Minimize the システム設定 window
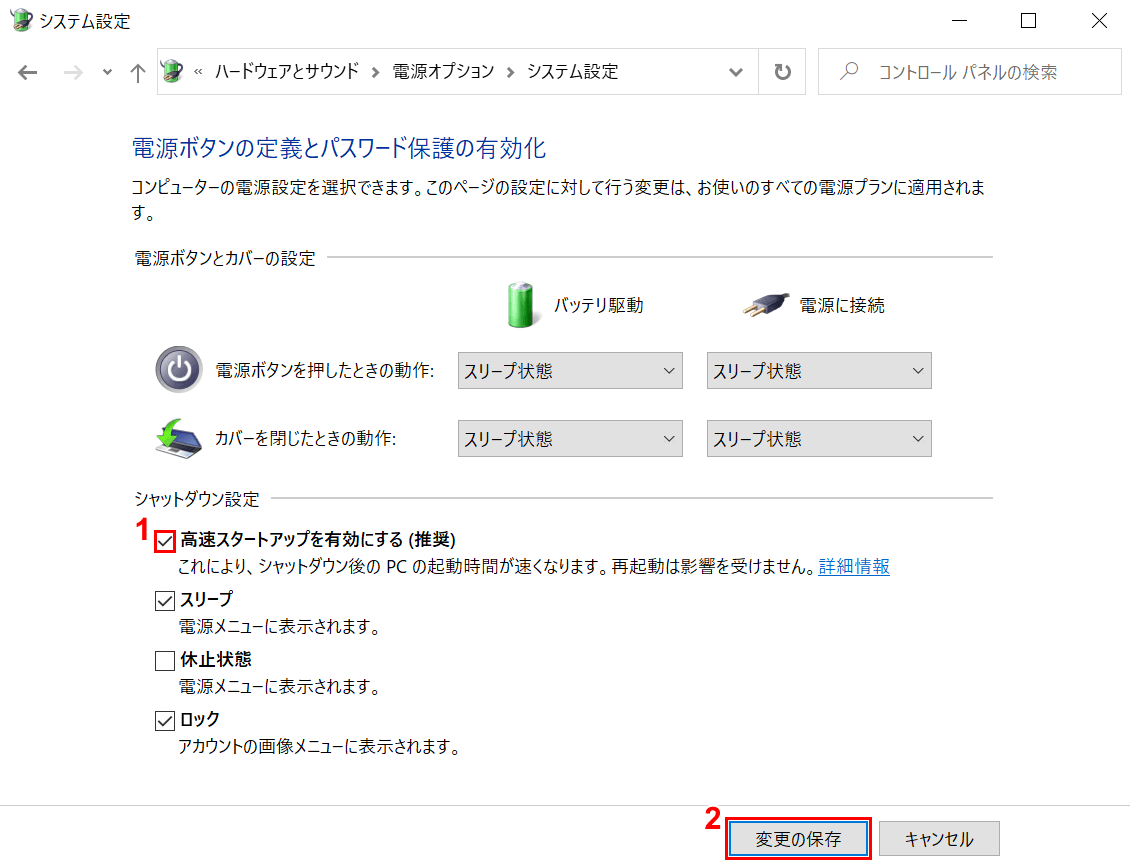 959,21
